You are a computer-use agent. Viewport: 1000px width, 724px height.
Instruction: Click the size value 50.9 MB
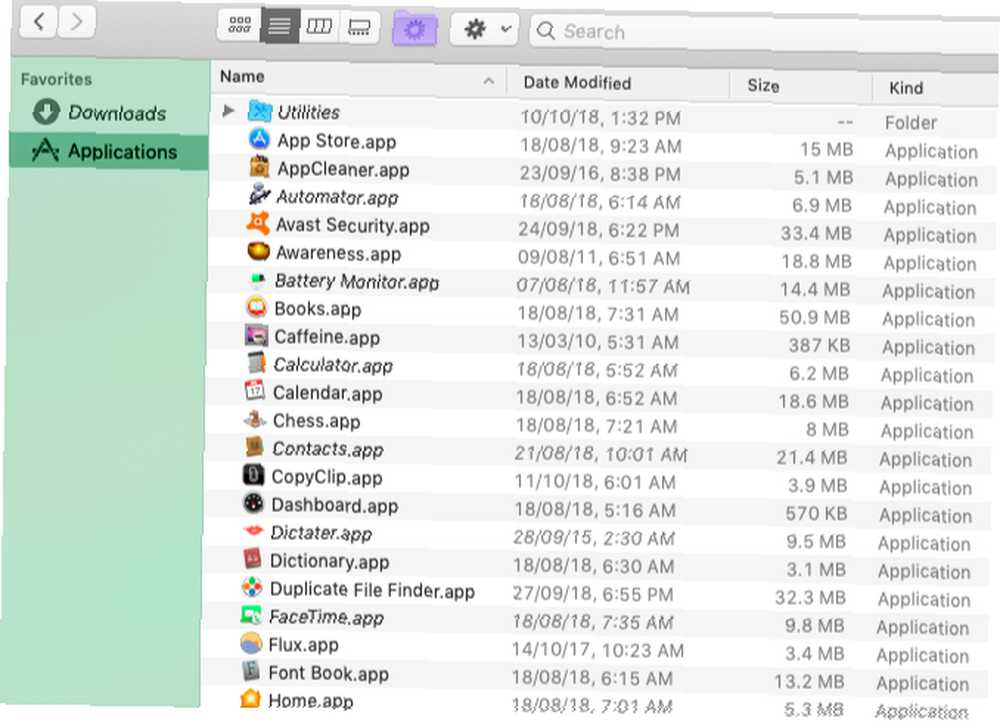tap(814, 318)
